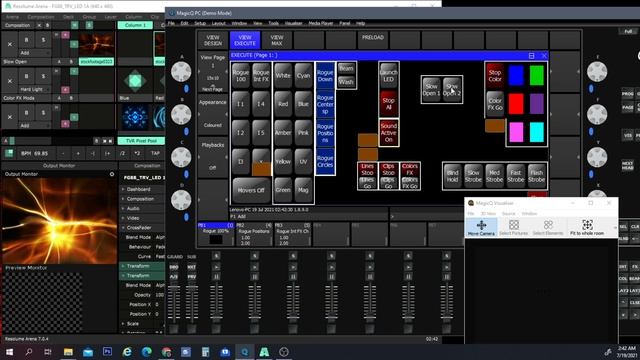Toggle Sound Active On button
This screenshot has width=640, height=360.
pyautogui.click(x=389, y=133)
